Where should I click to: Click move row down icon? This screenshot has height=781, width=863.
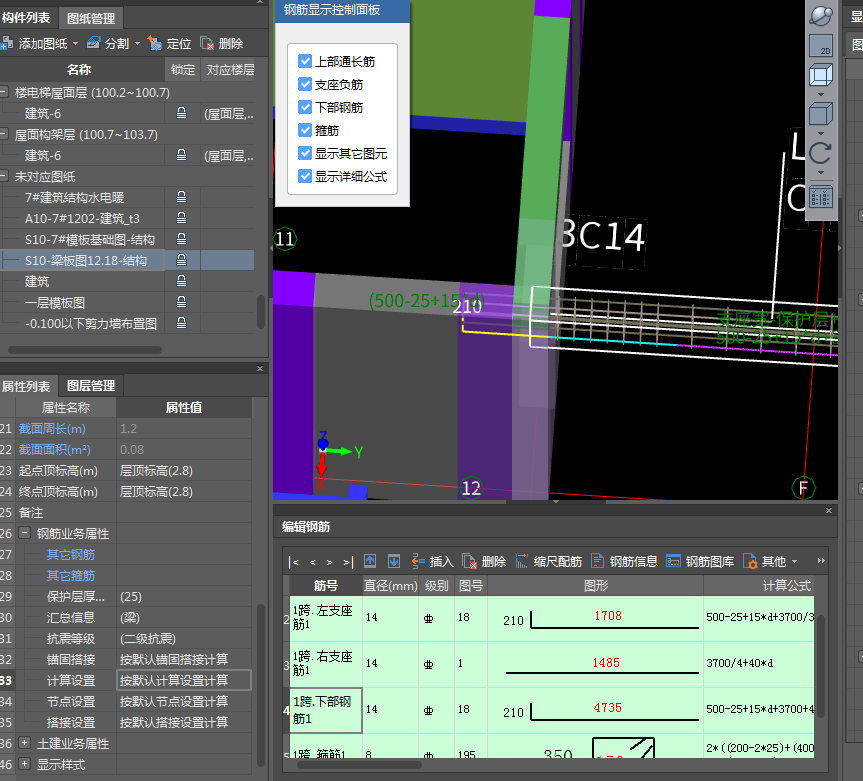pyautogui.click(x=394, y=561)
